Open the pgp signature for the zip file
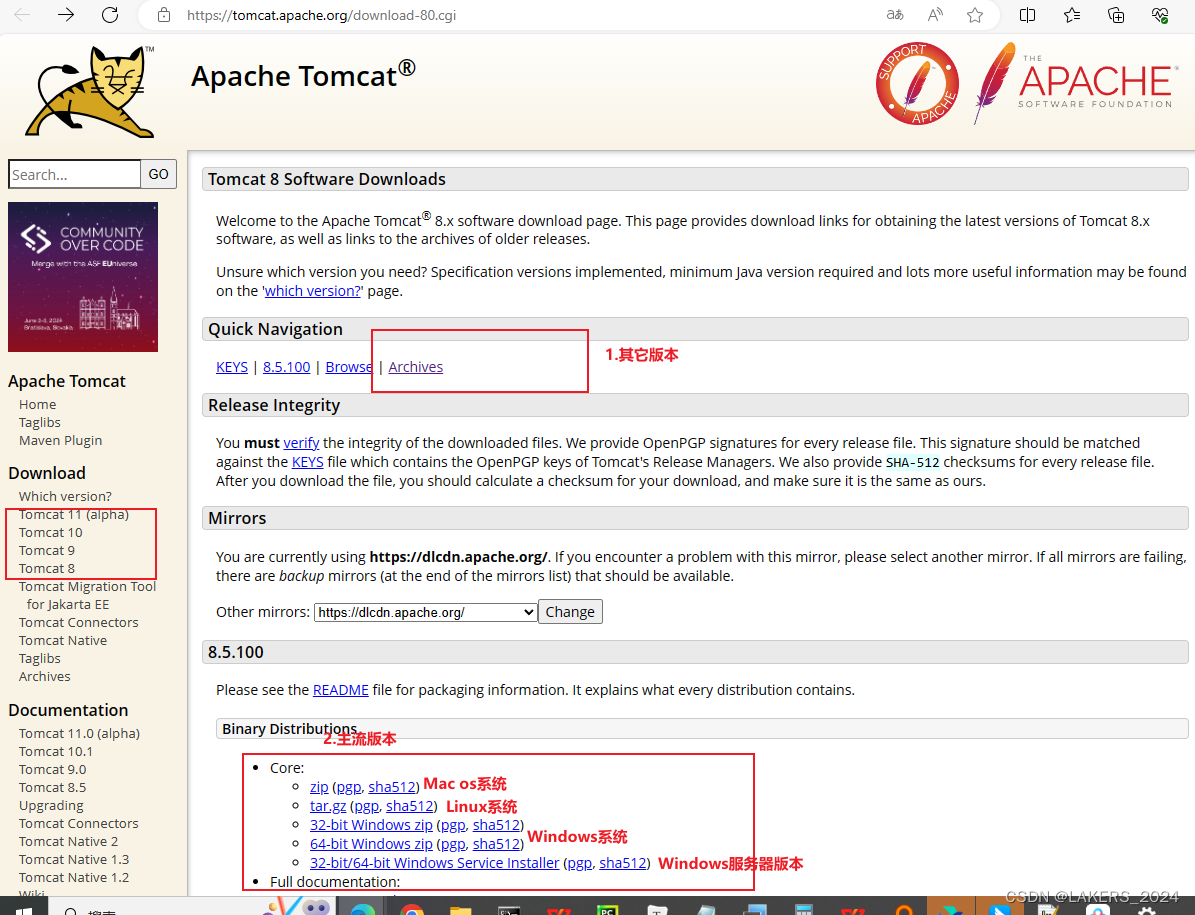 348,787
